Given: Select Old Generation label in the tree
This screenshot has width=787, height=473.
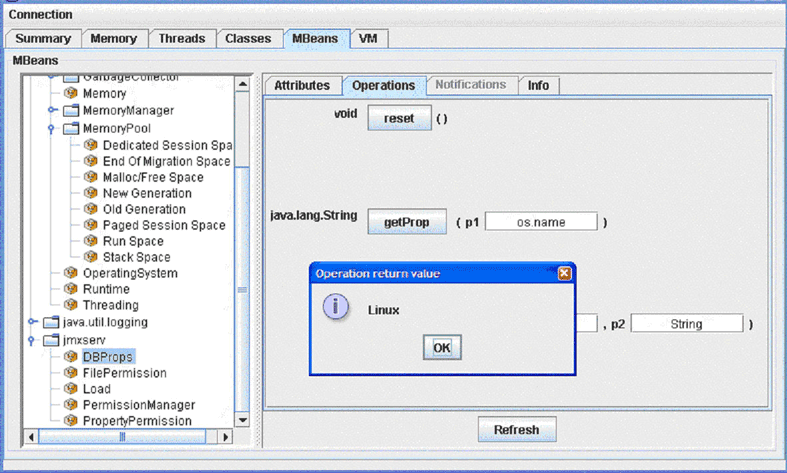Looking at the screenshot, I should 145,209.
